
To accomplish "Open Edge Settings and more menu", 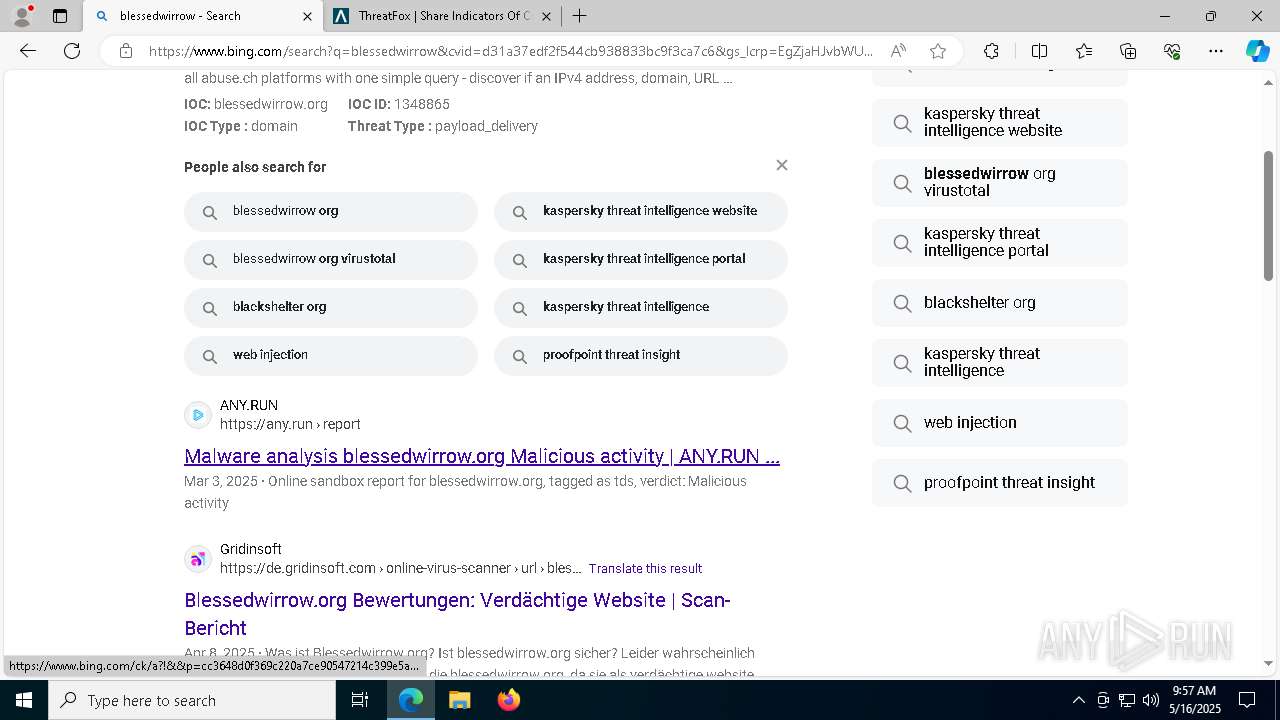I will pyautogui.click(x=1216, y=51).
